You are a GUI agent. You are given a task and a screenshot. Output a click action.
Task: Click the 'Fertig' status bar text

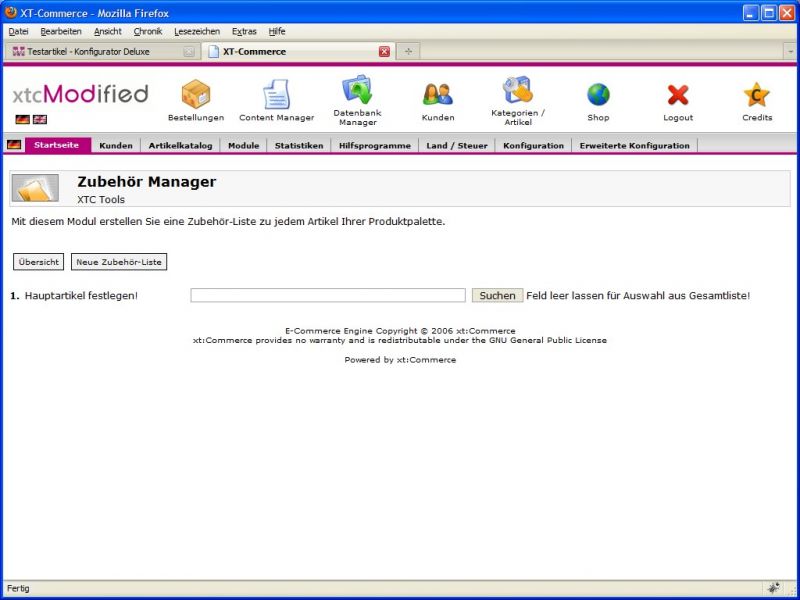18,588
